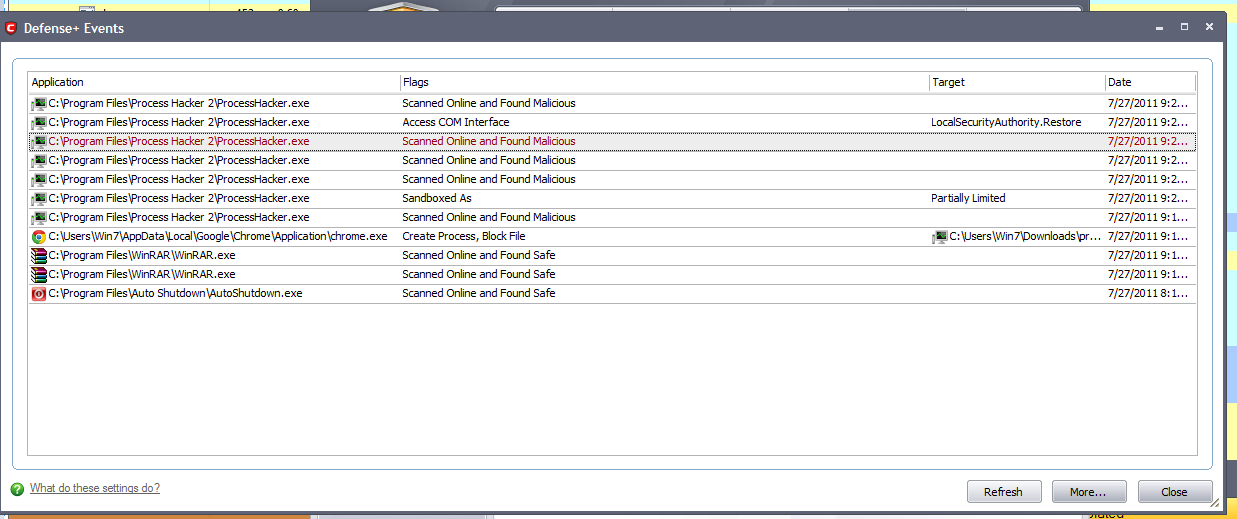Maximize the Defense+ Events window
1237x519 pixels.
1184,27
